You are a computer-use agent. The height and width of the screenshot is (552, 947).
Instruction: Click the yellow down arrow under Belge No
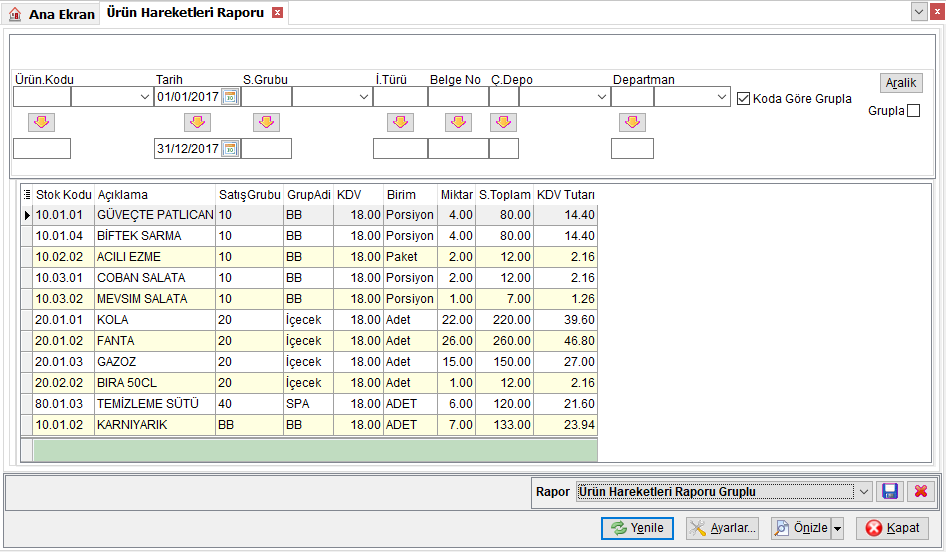click(x=458, y=123)
